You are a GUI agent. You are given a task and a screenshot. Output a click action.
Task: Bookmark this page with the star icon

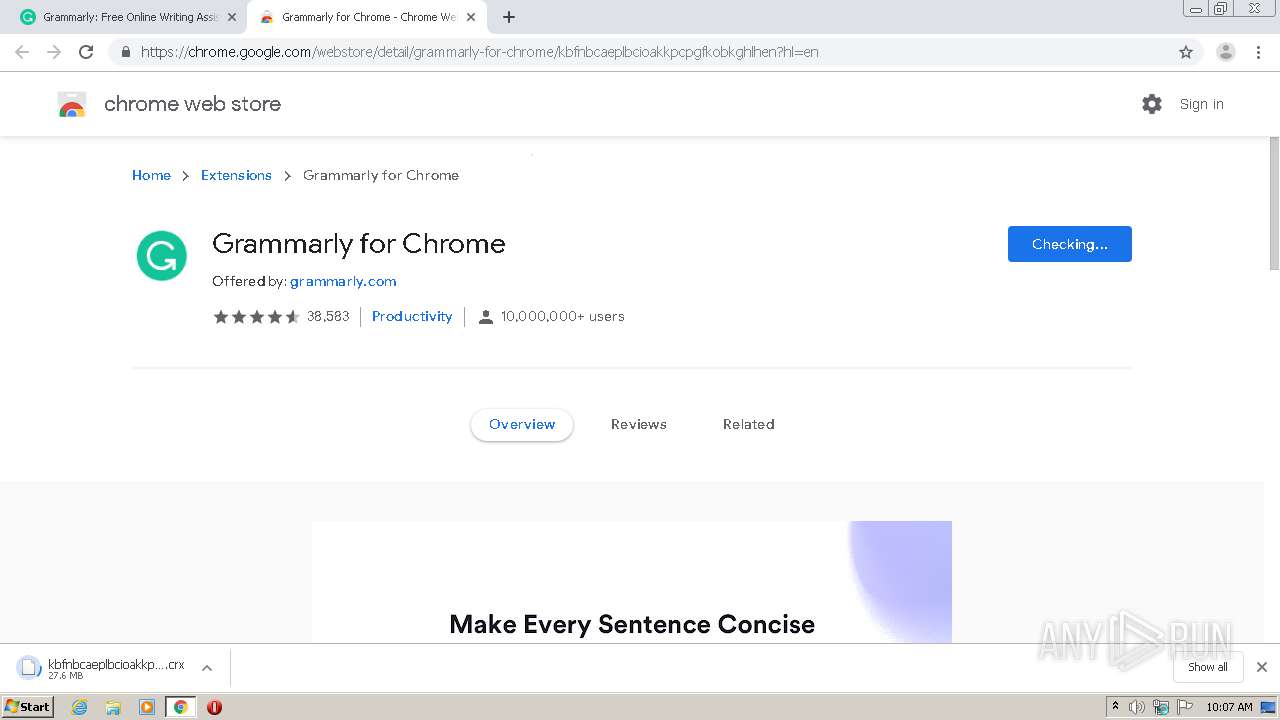(1186, 52)
